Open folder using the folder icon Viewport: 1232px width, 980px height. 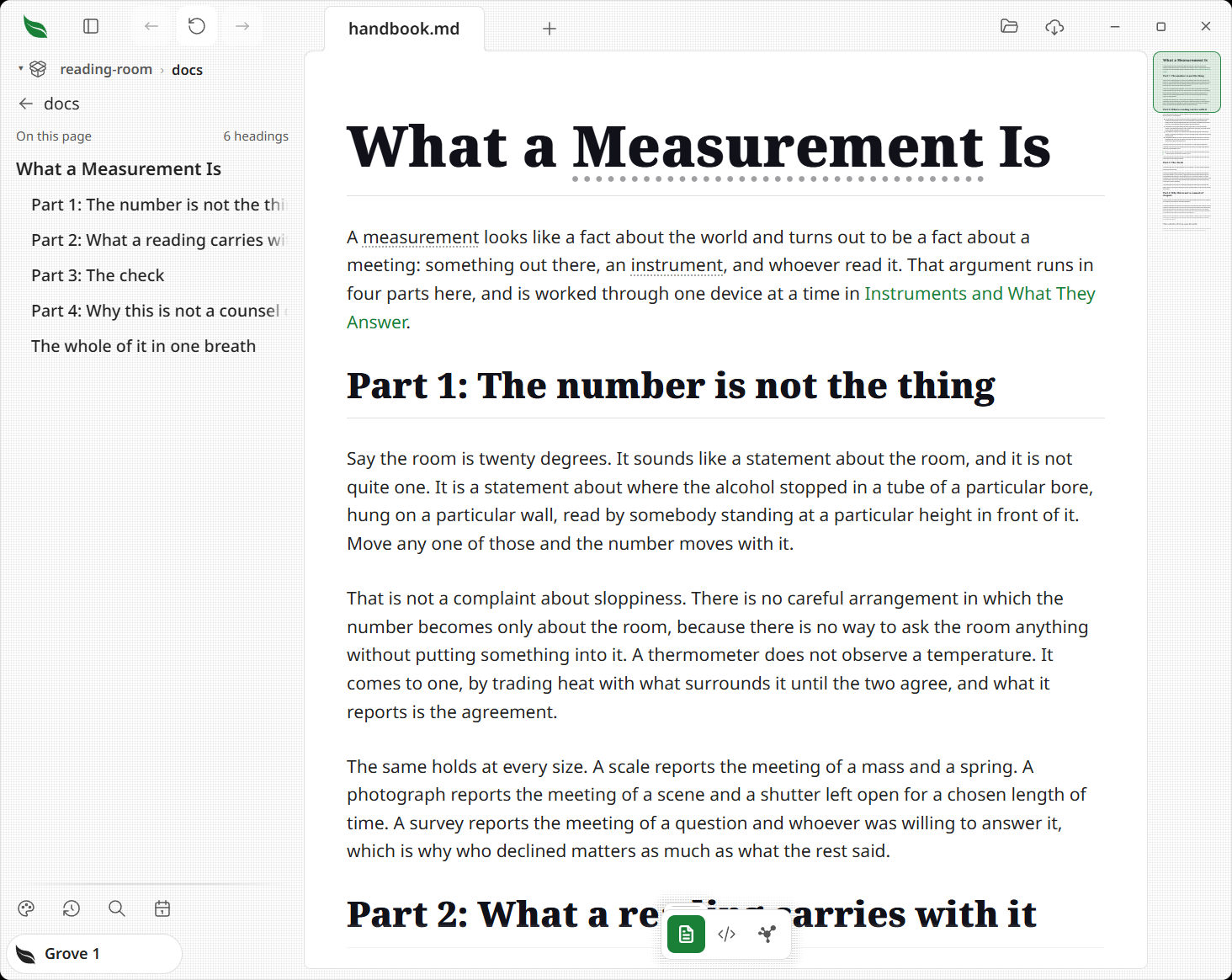[x=1009, y=27]
